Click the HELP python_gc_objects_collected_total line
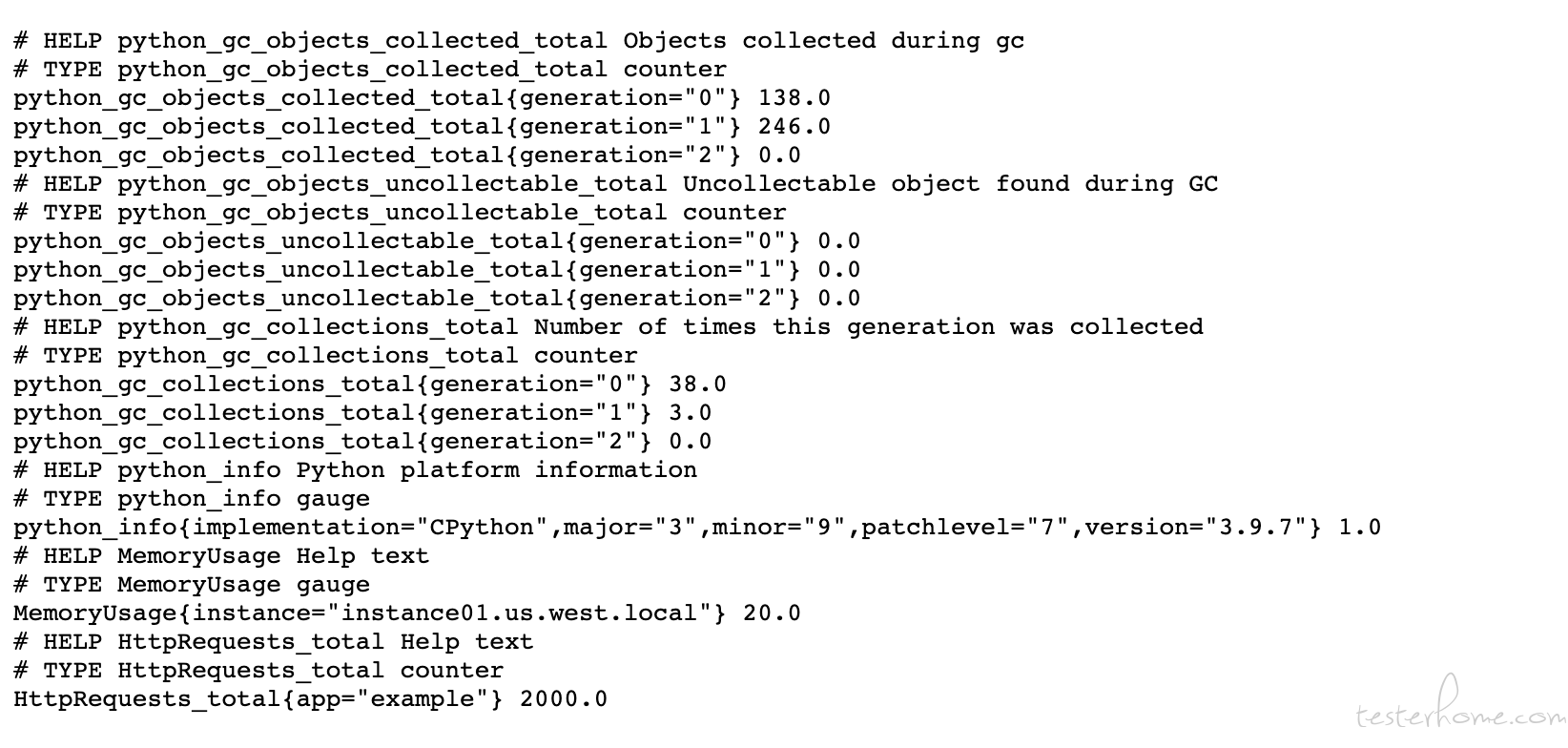This screenshot has width=1568, height=748. point(519,41)
